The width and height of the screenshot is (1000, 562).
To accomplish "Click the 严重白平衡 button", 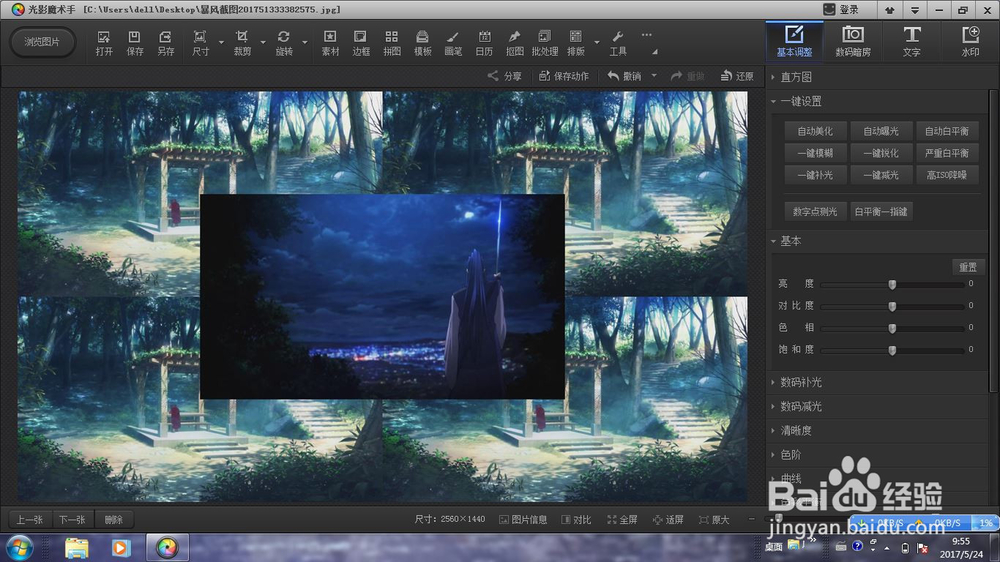I will (x=946, y=153).
